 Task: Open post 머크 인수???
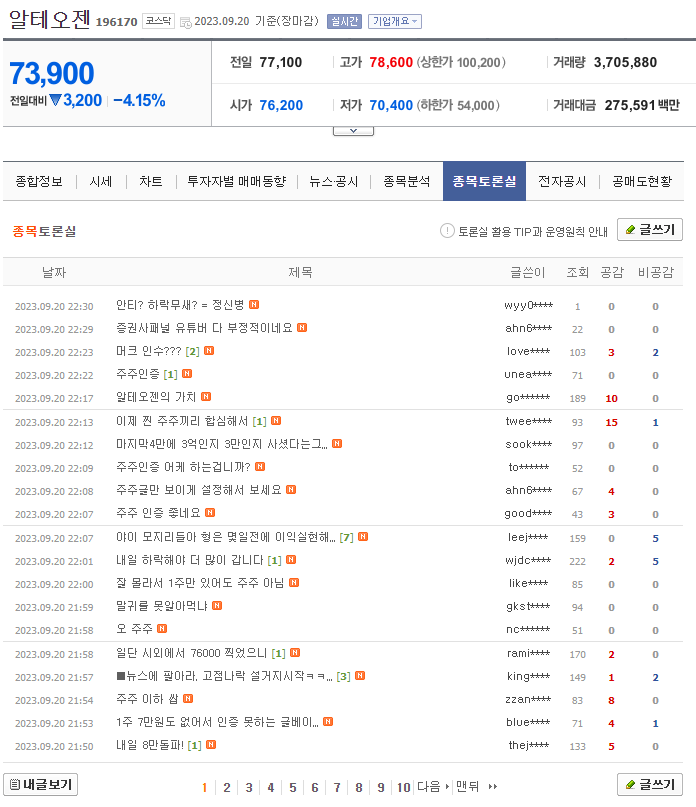click(x=149, y=351)
